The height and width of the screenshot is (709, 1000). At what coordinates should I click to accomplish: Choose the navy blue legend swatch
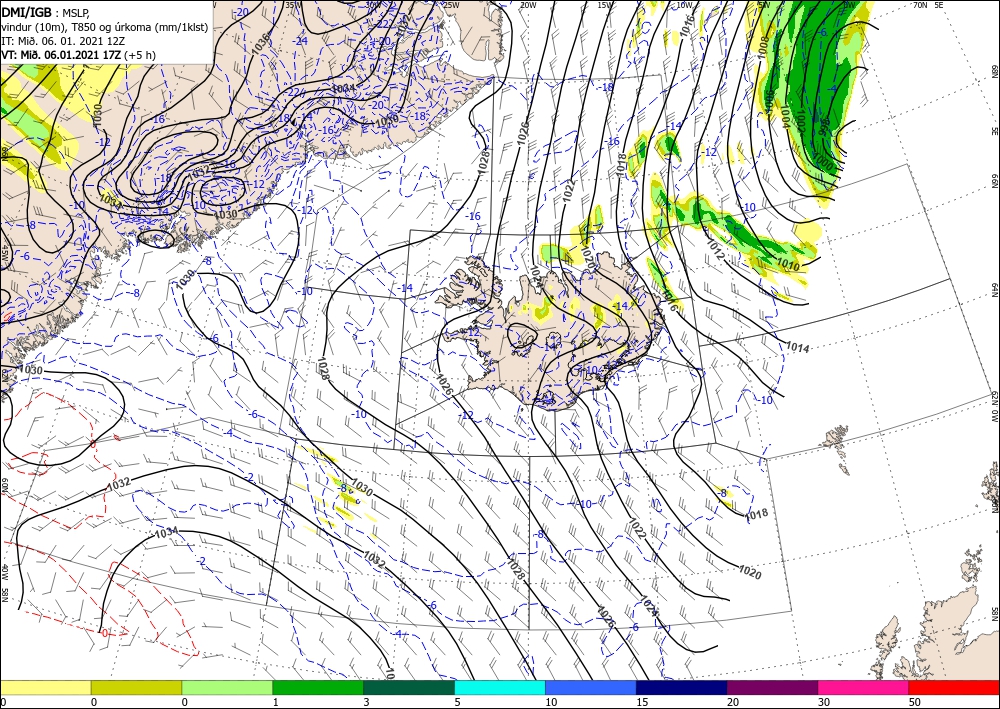click(682, 687)
